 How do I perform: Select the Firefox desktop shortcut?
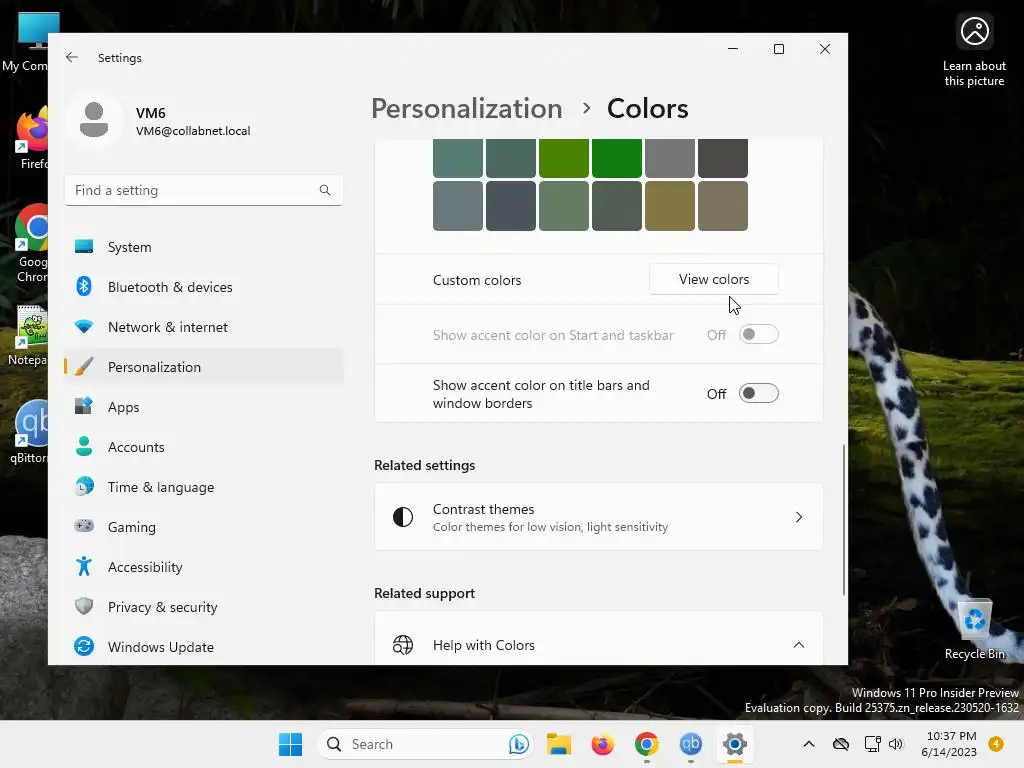[33, 138]
